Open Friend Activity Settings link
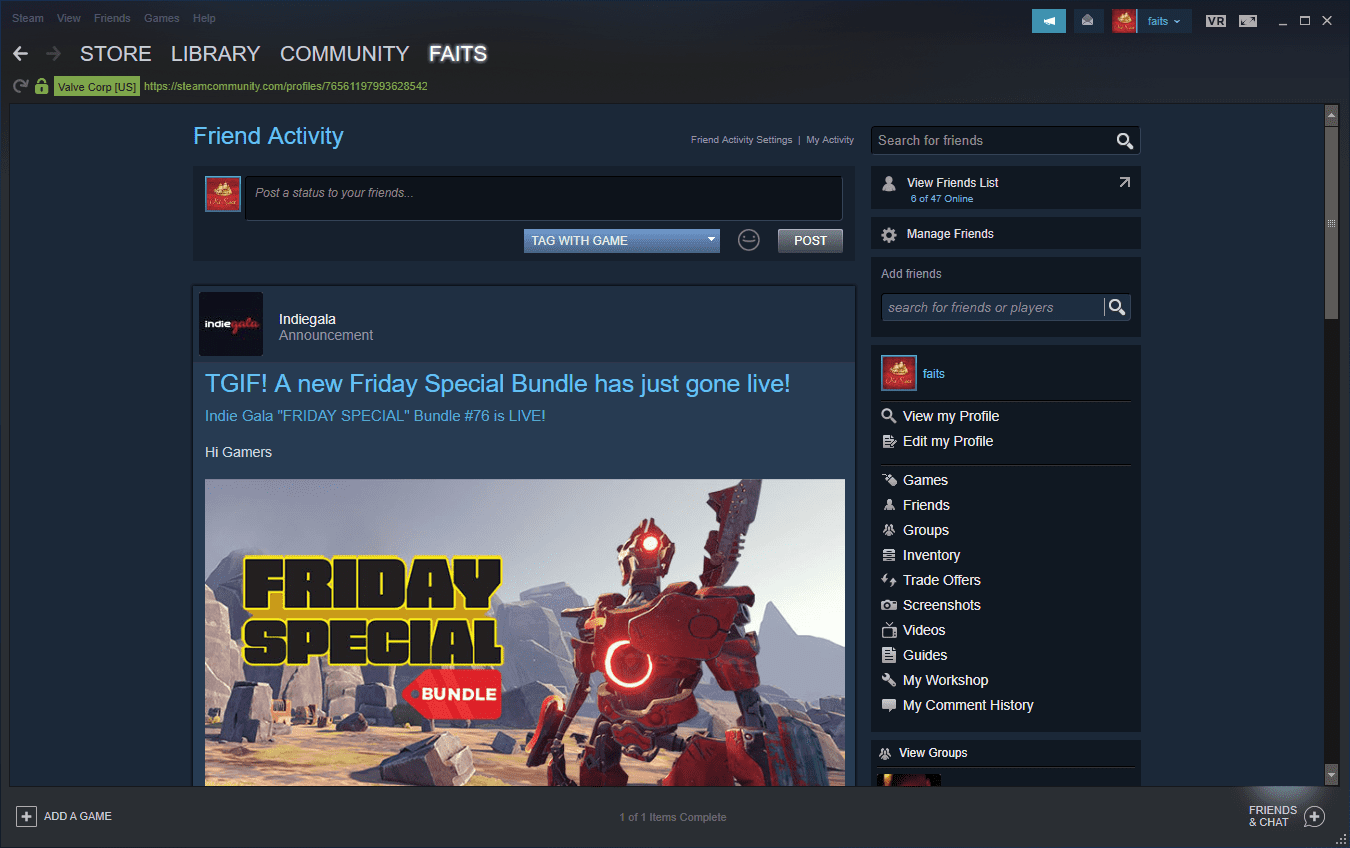 click(741, 140)
